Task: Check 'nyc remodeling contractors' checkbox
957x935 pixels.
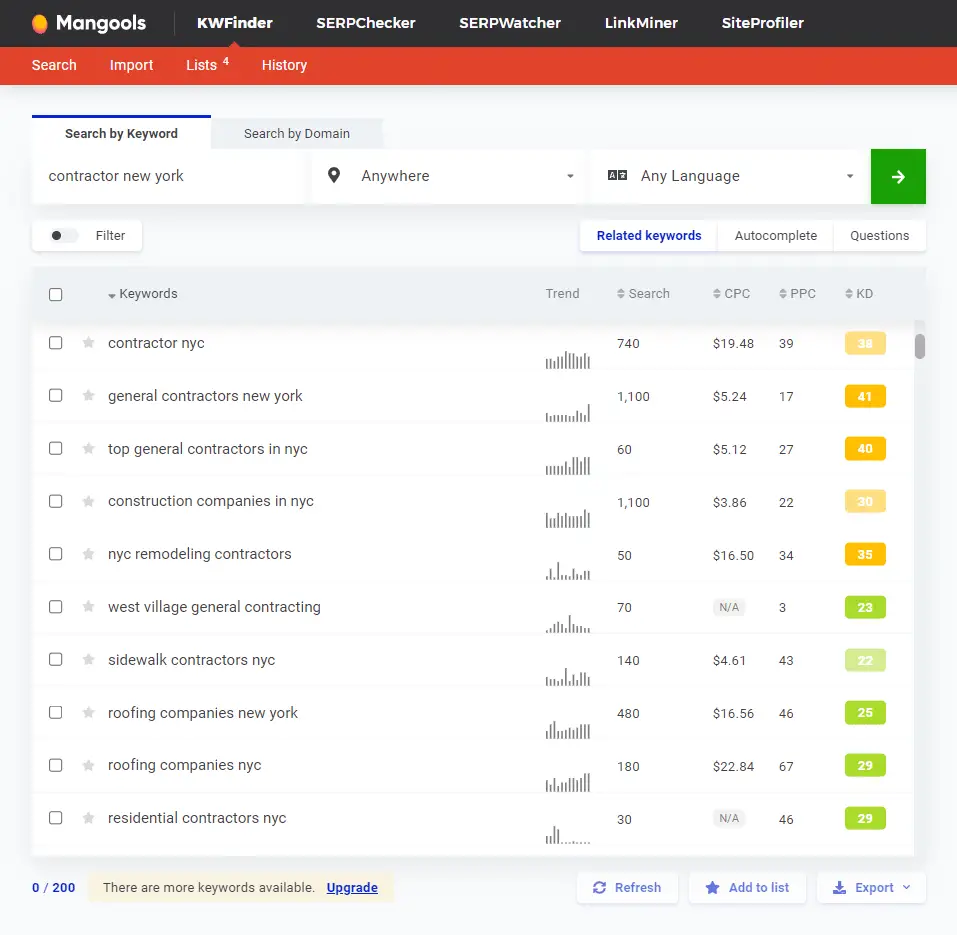Action: [56, 554]
